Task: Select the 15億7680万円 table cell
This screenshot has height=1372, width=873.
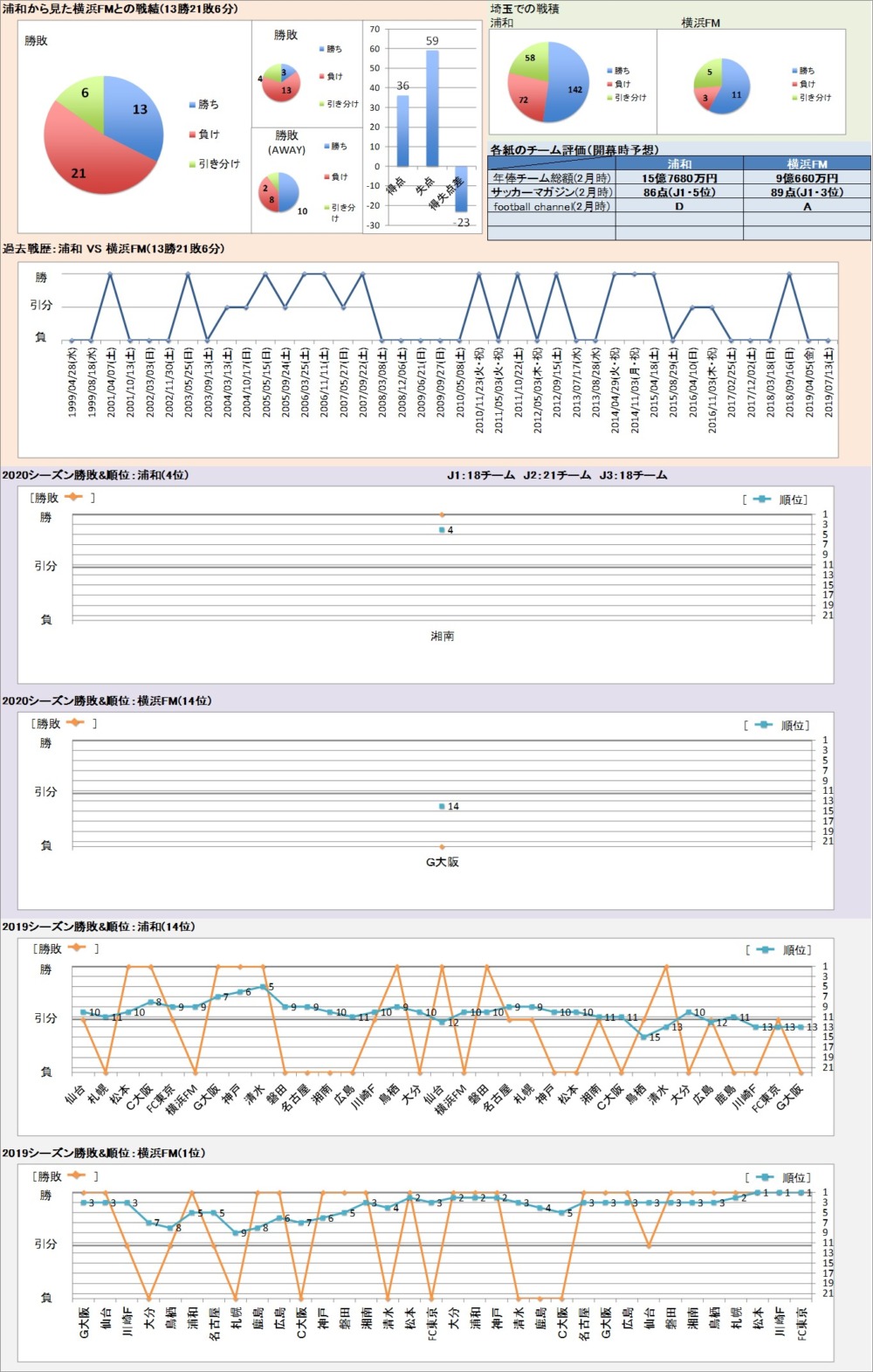Action: coord(679,178)
